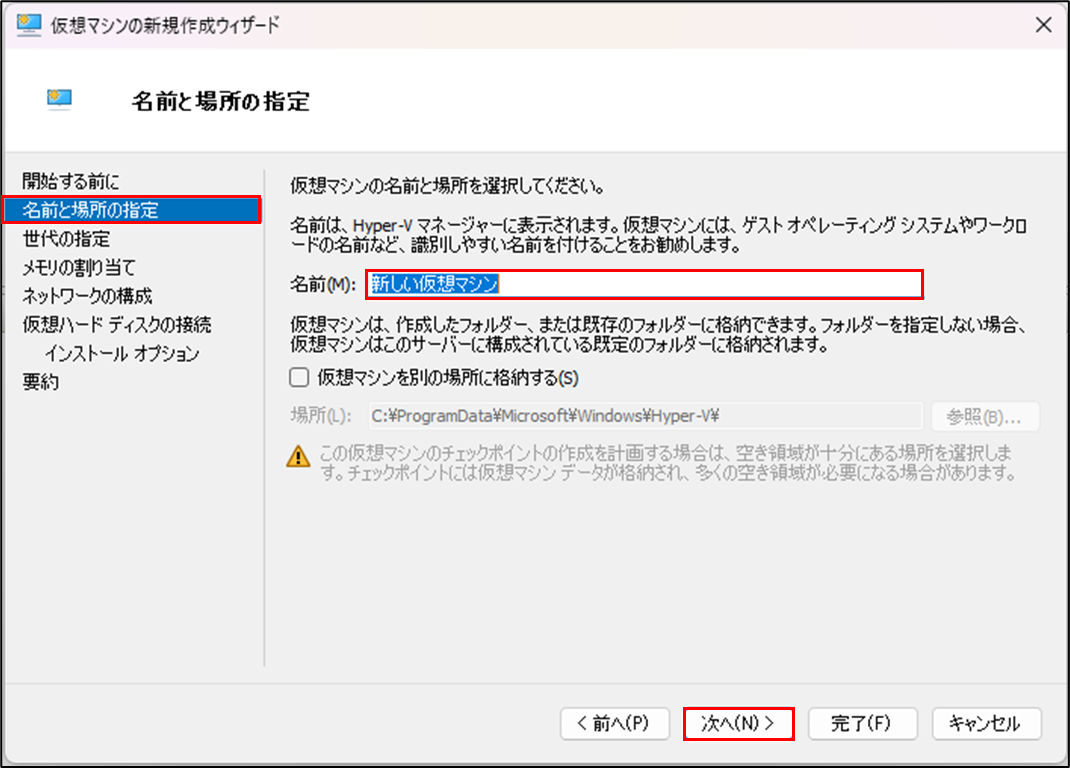
Task: Close the wizard with the X button
Action: [1043, 25]
